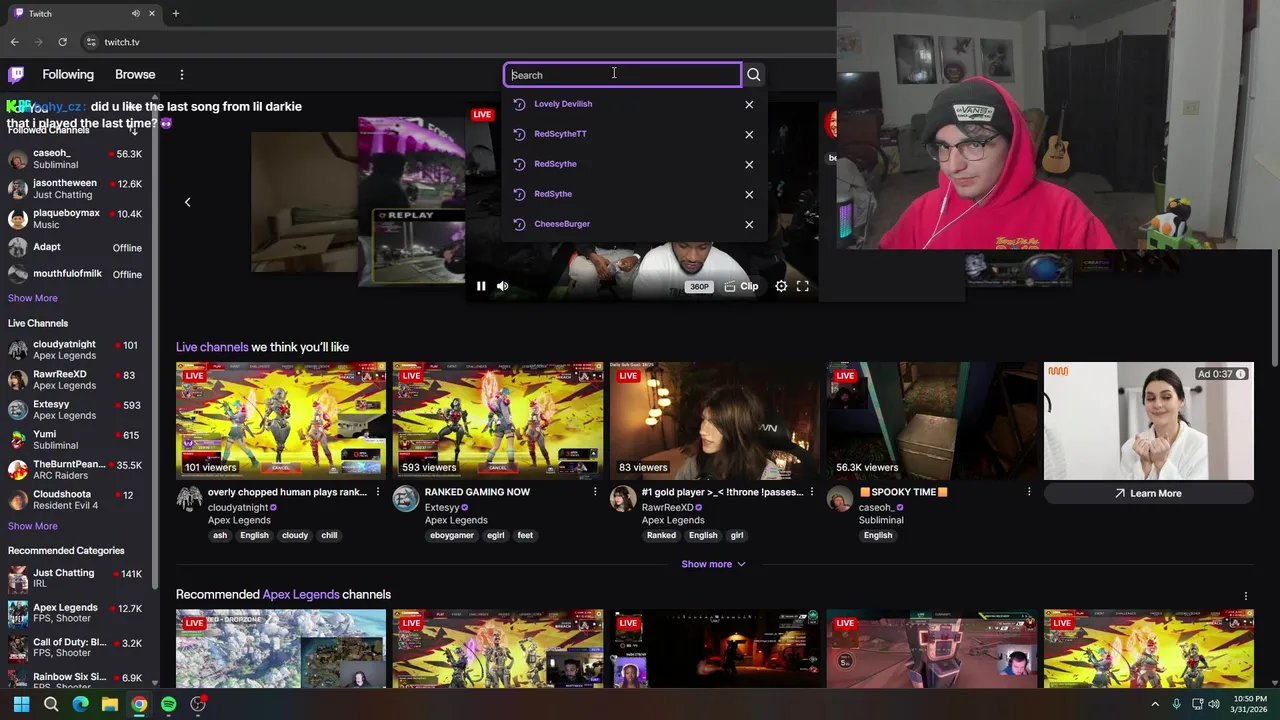
Task: Open cloudyatnight 101 viewers stream thumbnail
Action: [x=281, y=421]
